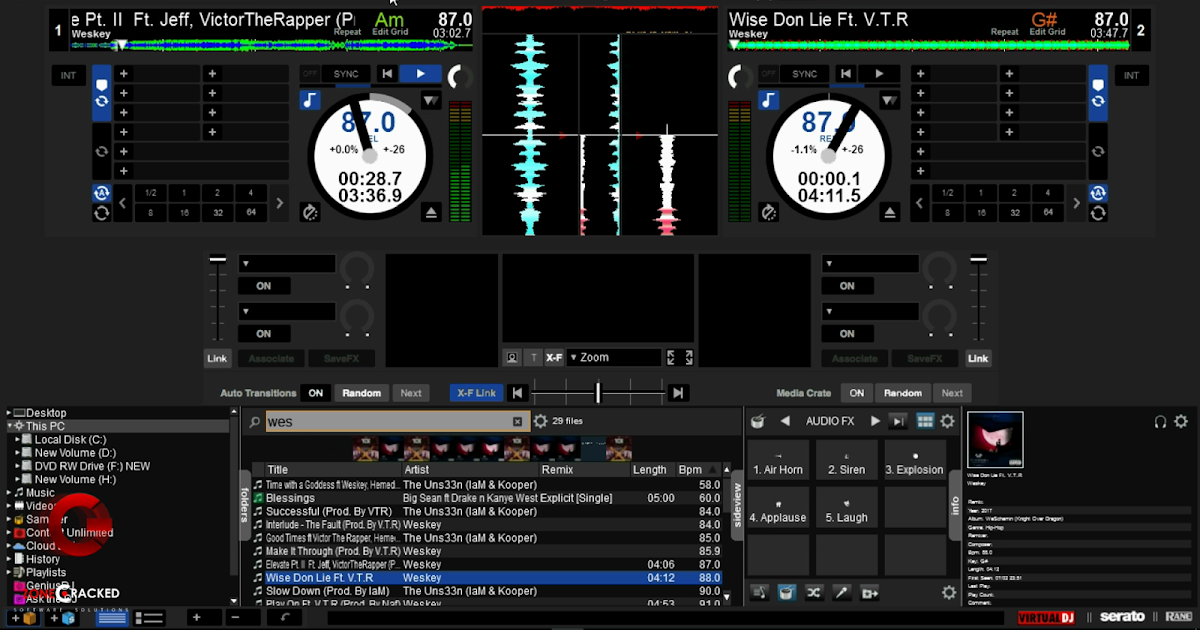
Task: Open second effect dropdown, right FX panel
Action: [x=870, y=312]
